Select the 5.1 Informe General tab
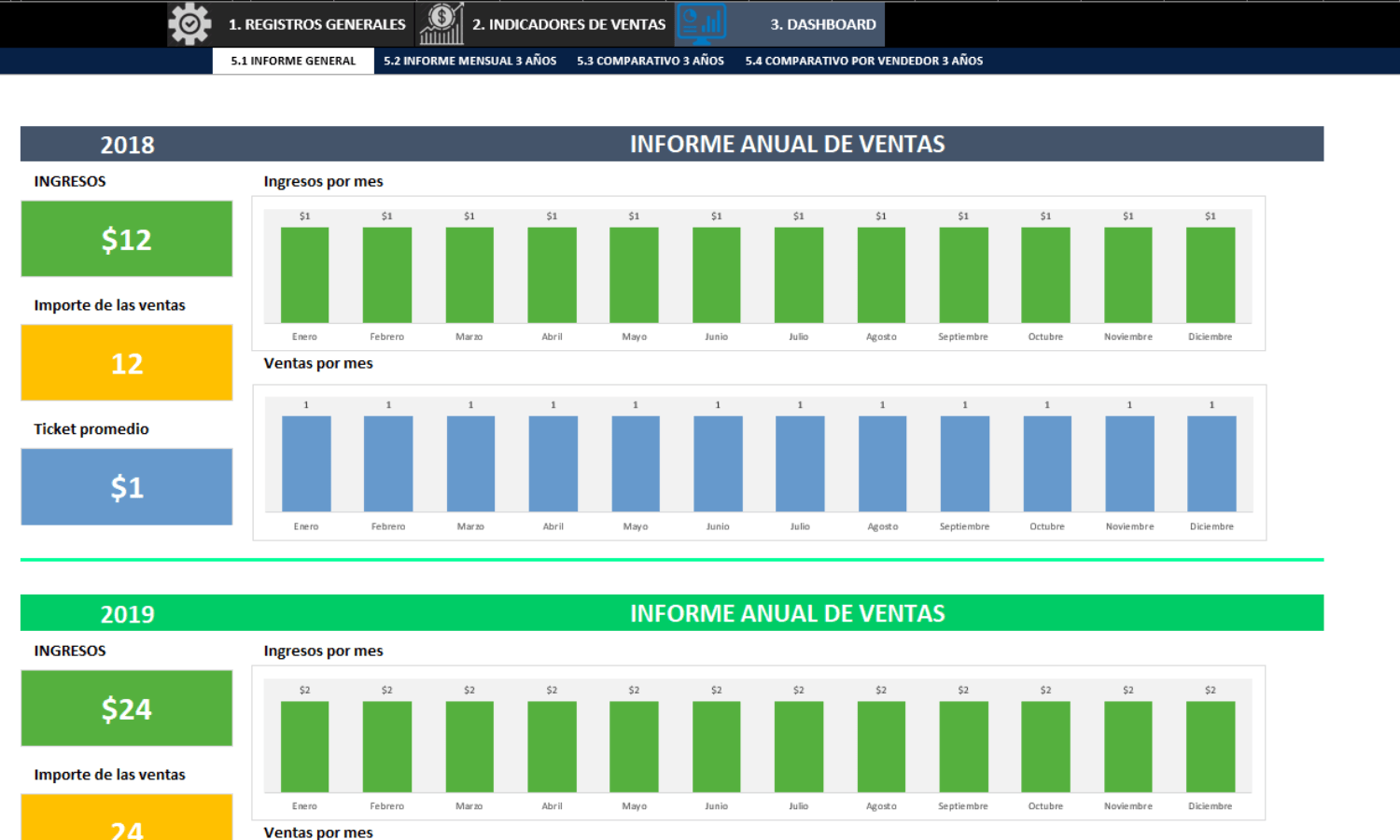Viewport: 1400px width, 840px height. pyautogui.click(x=293, y=61)
